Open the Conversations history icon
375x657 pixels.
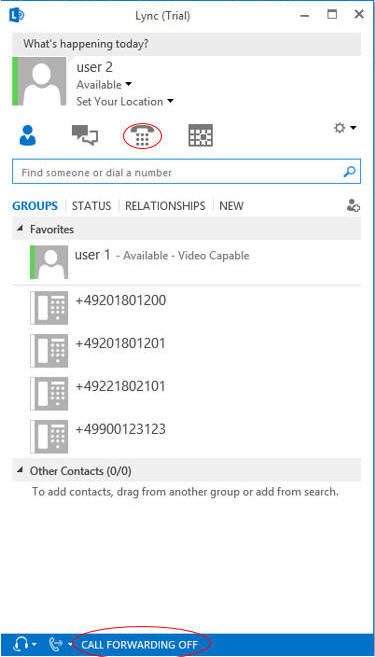pyautogui.click(x=85, y=135)
